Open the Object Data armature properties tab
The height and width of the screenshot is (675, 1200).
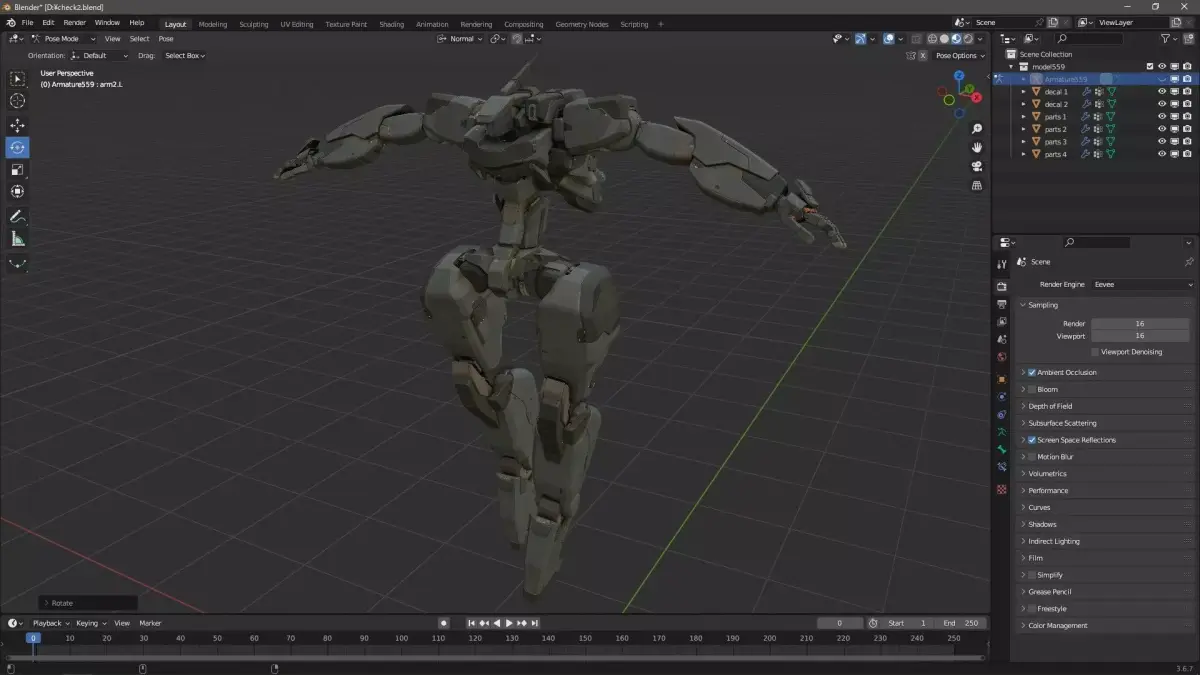(x=1002, y=432)
